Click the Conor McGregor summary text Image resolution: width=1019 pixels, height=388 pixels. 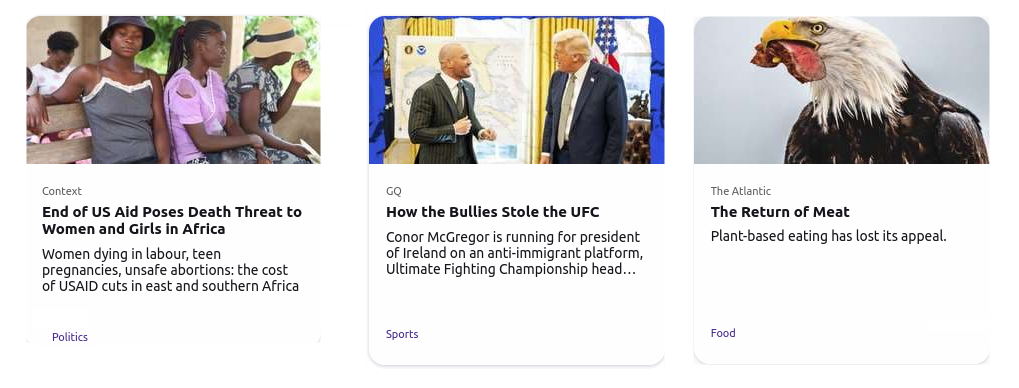(515, 253)
